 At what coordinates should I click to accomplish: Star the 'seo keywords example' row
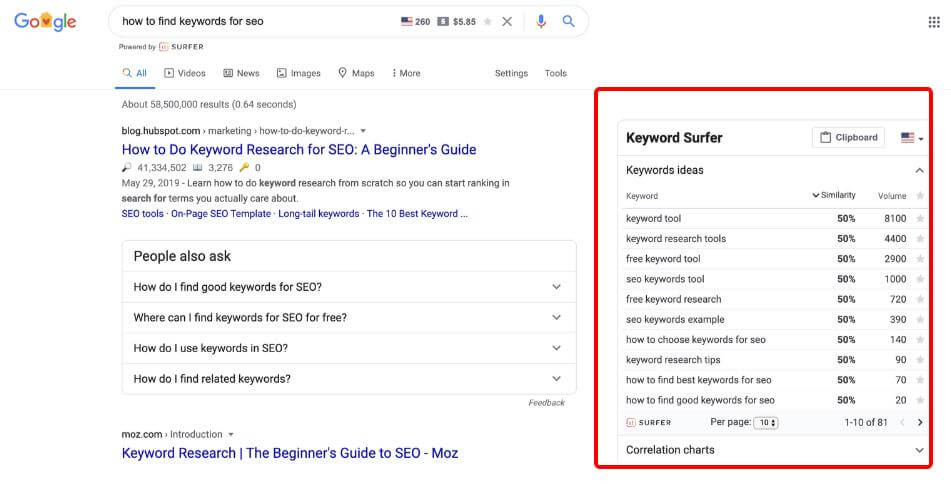point(920,320)
